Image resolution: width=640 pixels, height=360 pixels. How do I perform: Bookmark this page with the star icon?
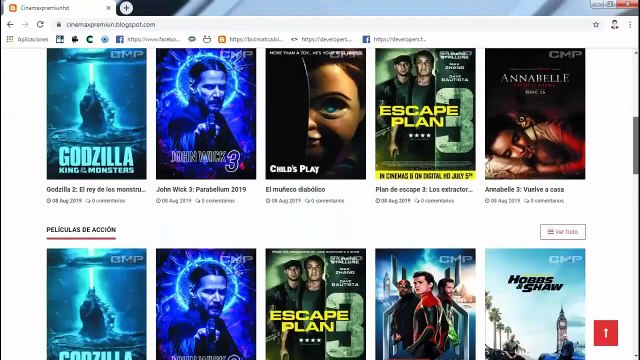596,24
